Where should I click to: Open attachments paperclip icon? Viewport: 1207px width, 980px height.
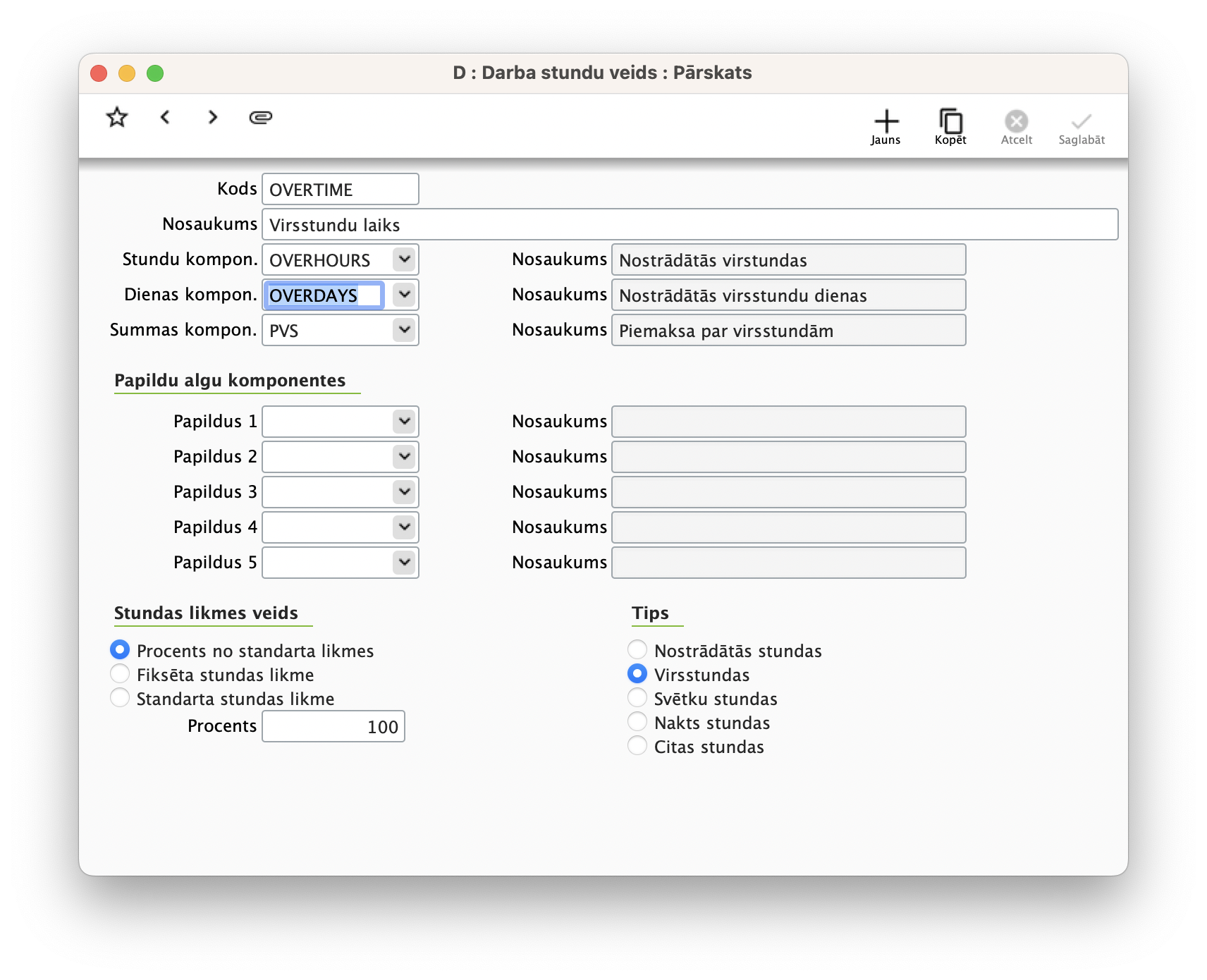(261, 117)
